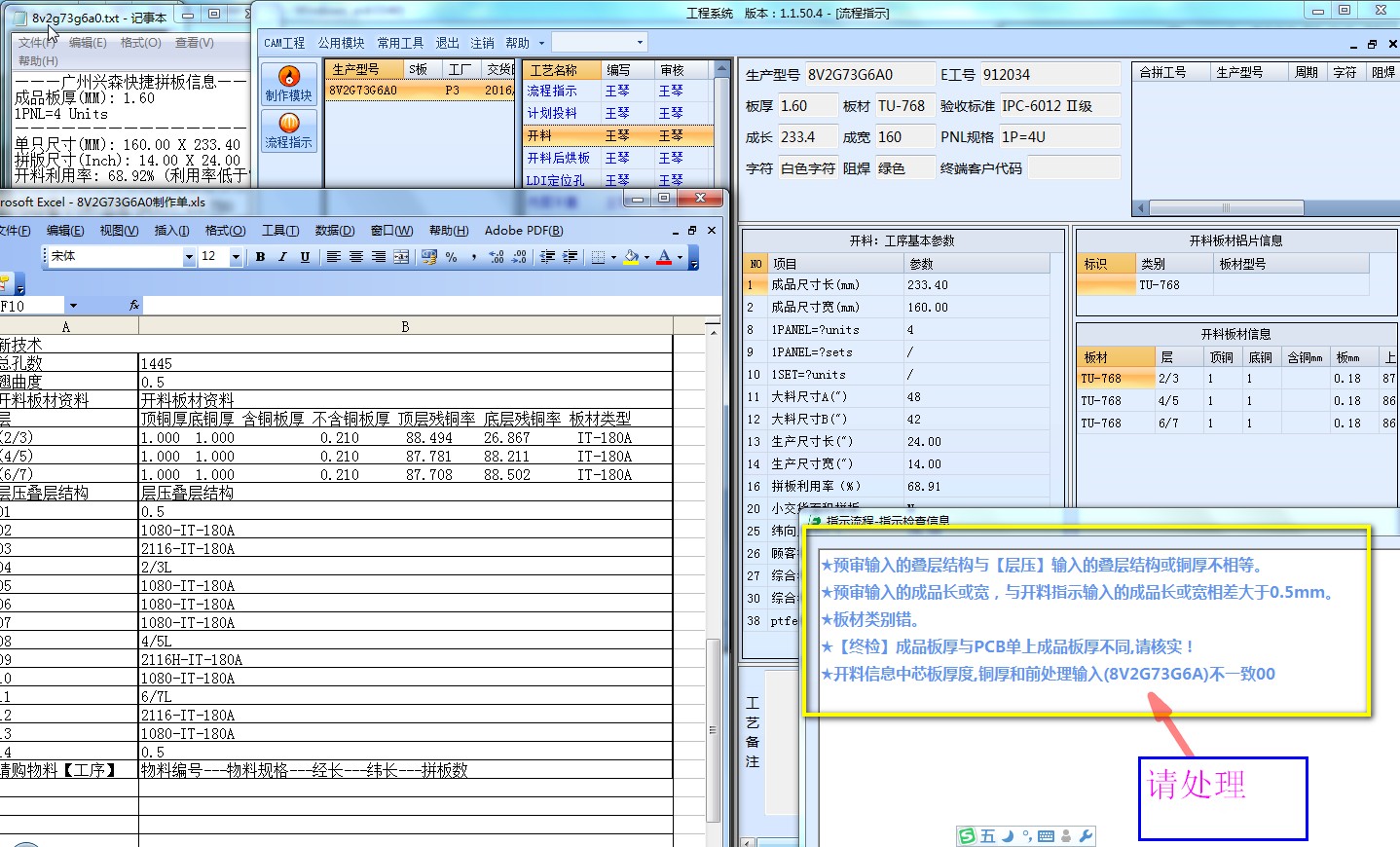Screen dimensions: 1400x847
Task: Click the PNL规格 field showing 1P=4U
Action: coord(1059,137)
